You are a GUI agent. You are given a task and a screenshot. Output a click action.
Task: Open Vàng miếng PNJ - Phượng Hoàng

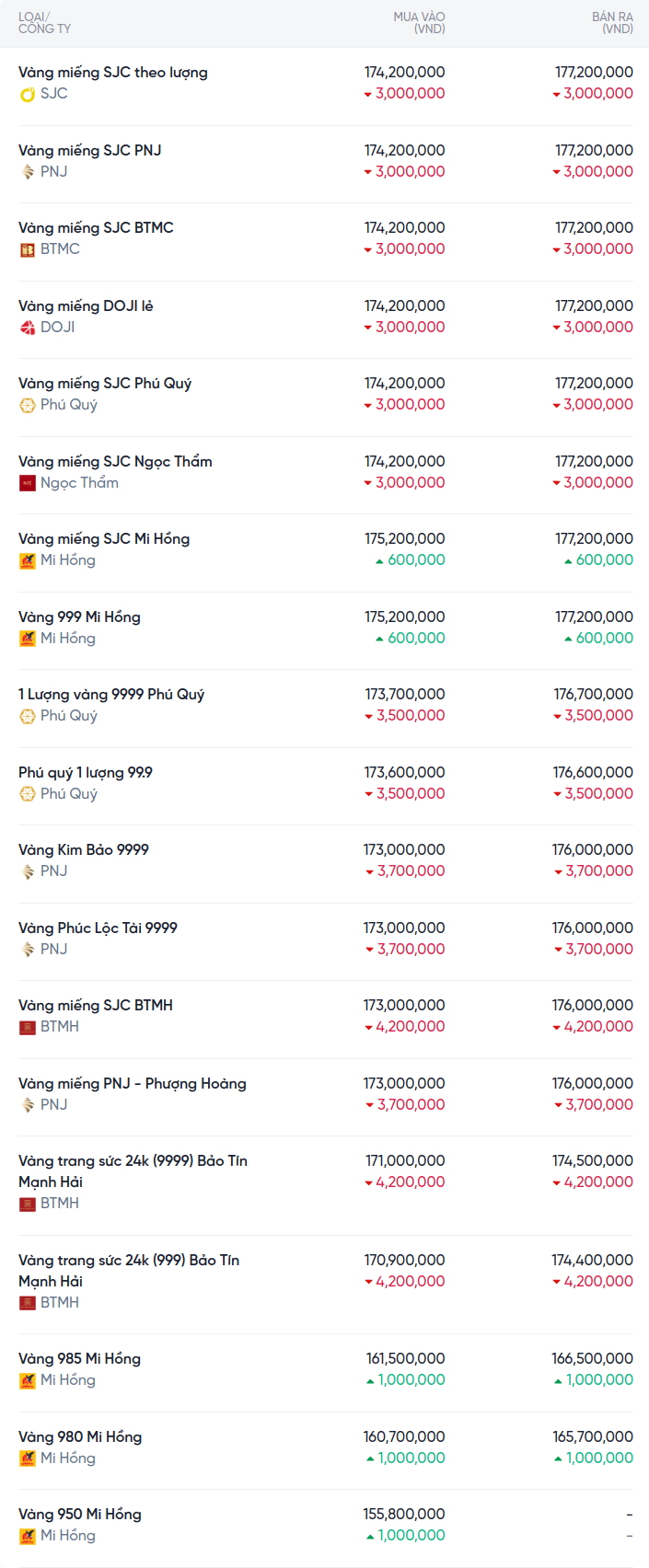pos(133,1084)
